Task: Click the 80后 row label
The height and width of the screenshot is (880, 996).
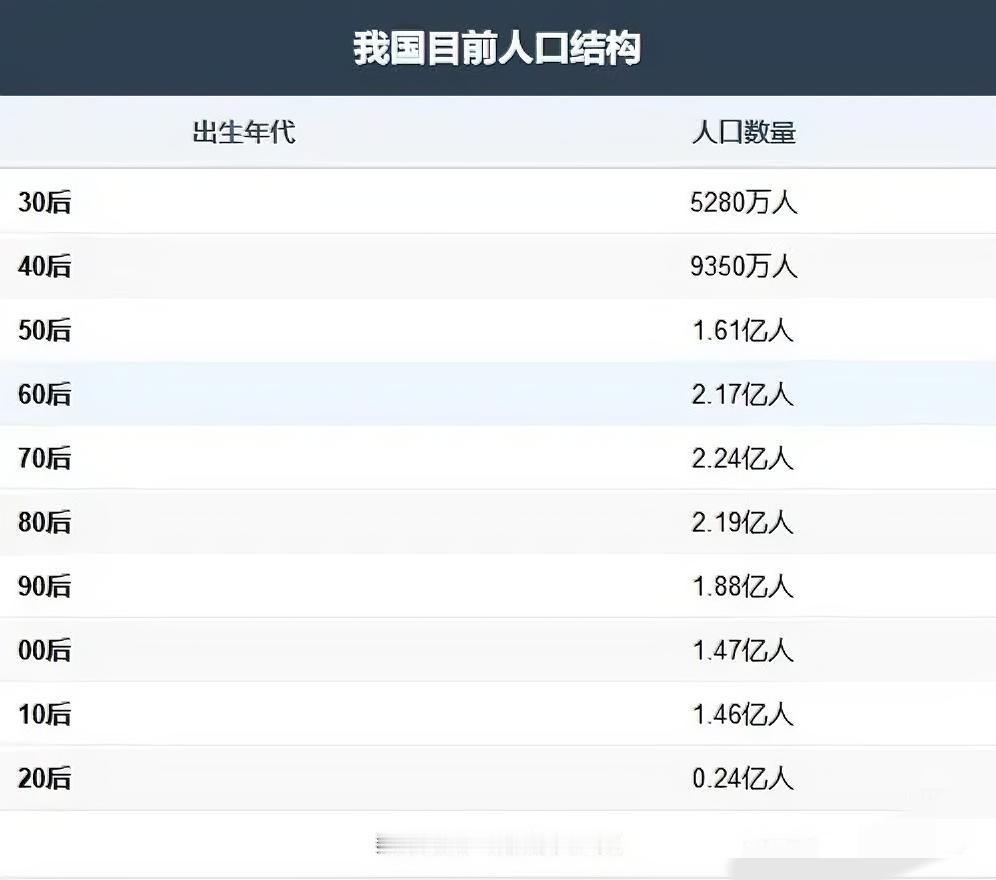Action: [42, 522]
